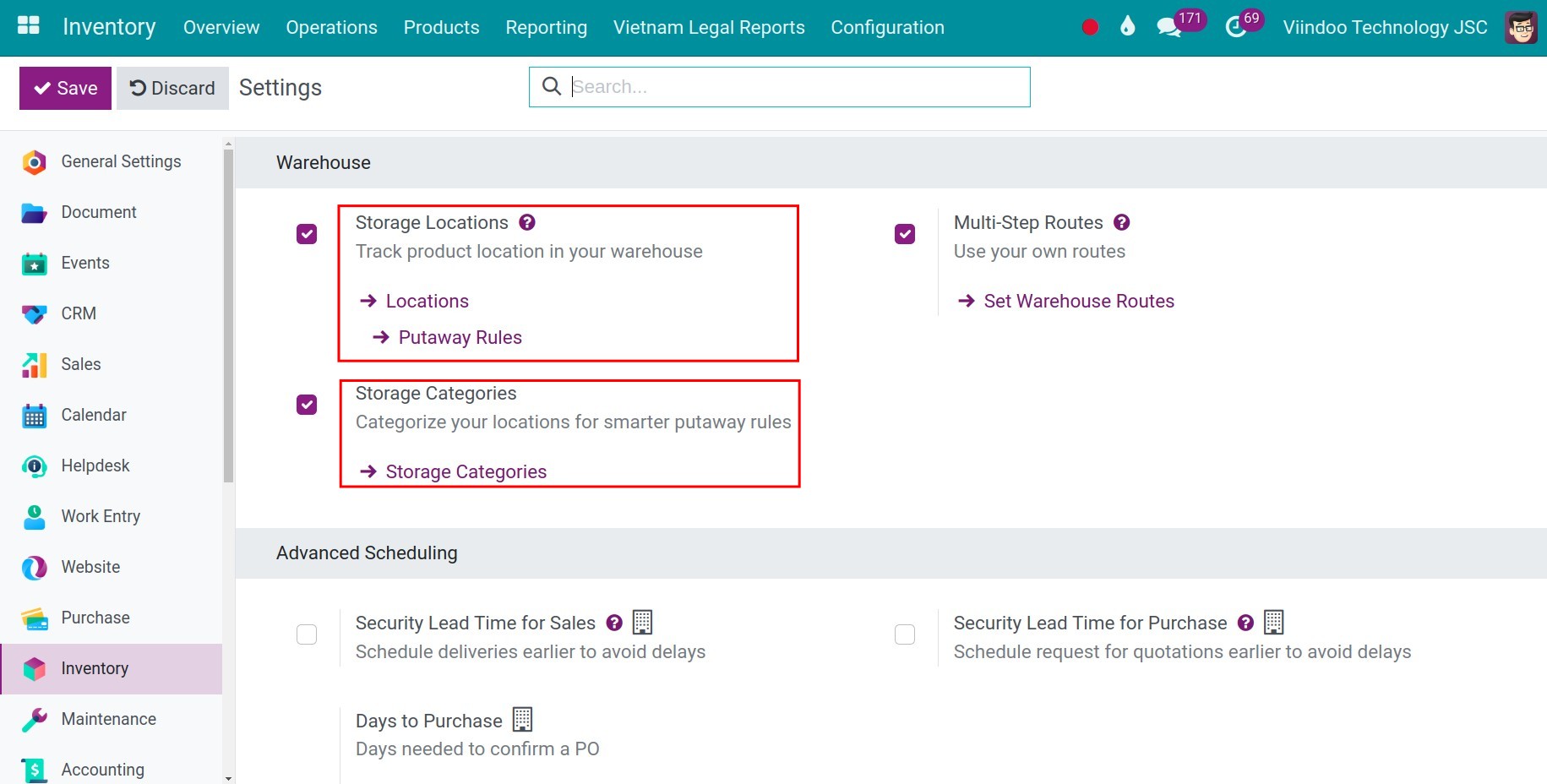The height and width of the screenshot is (784, 1547).
Task: Click company building icon beside Days to Purchase
Action: [523, 720]
